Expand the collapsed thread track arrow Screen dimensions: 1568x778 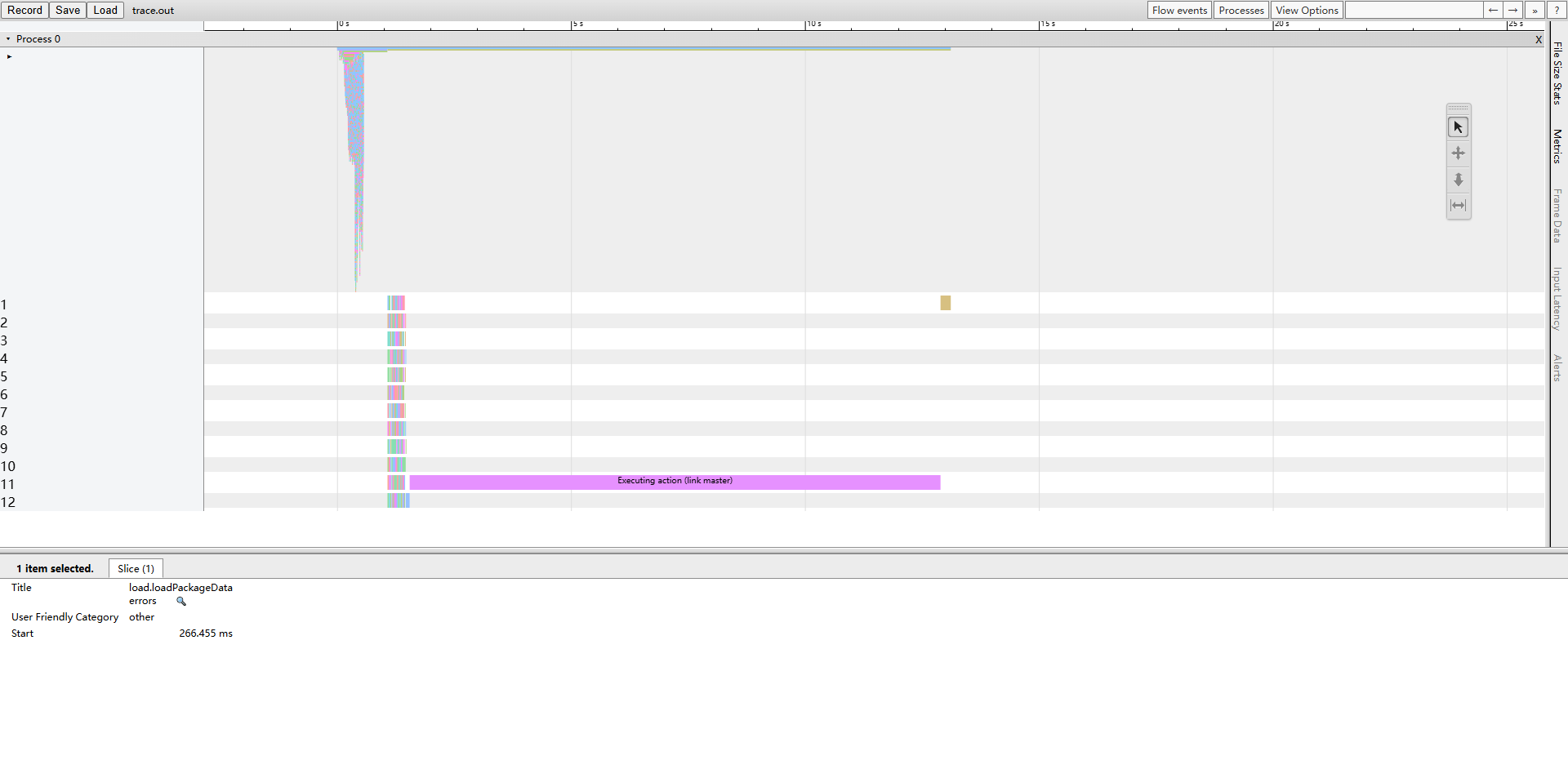pos(9,56)
